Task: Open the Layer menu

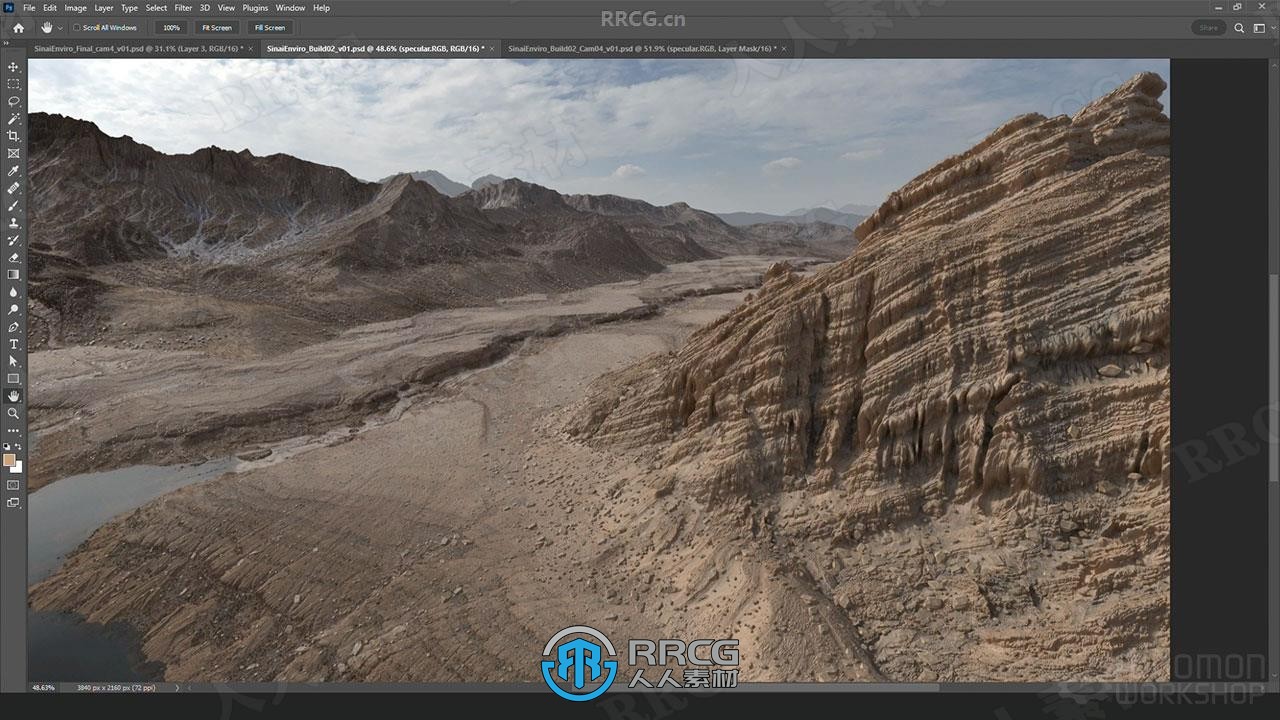Action: click(104, 8)
